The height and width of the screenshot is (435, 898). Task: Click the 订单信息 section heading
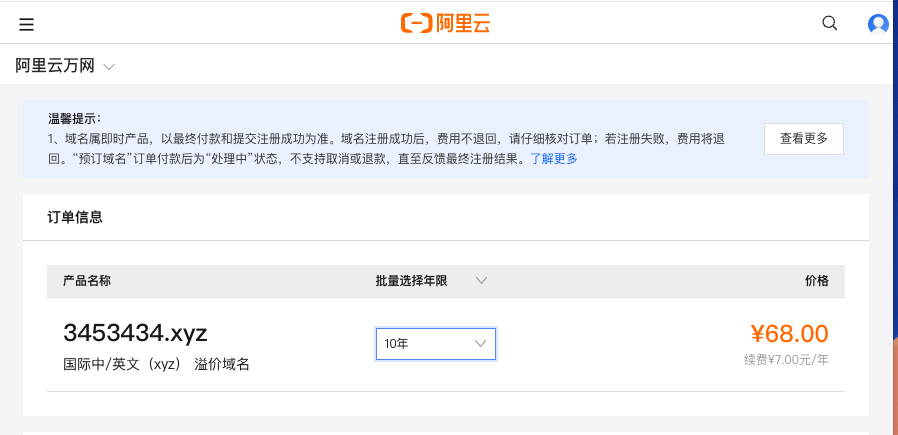(74, 217)
